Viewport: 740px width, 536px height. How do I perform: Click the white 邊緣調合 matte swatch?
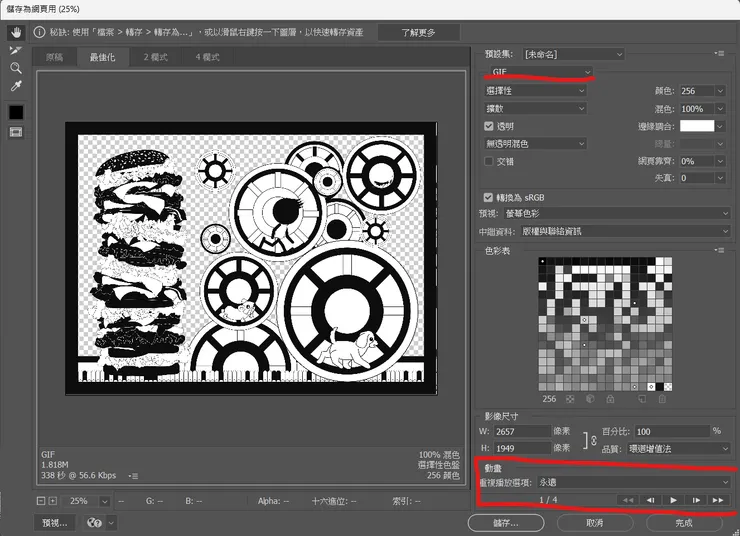click(697, 126)
